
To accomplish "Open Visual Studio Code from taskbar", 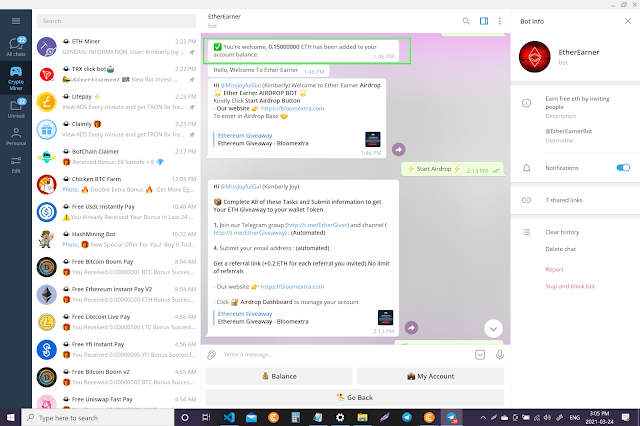I will [x=229, y=417].
